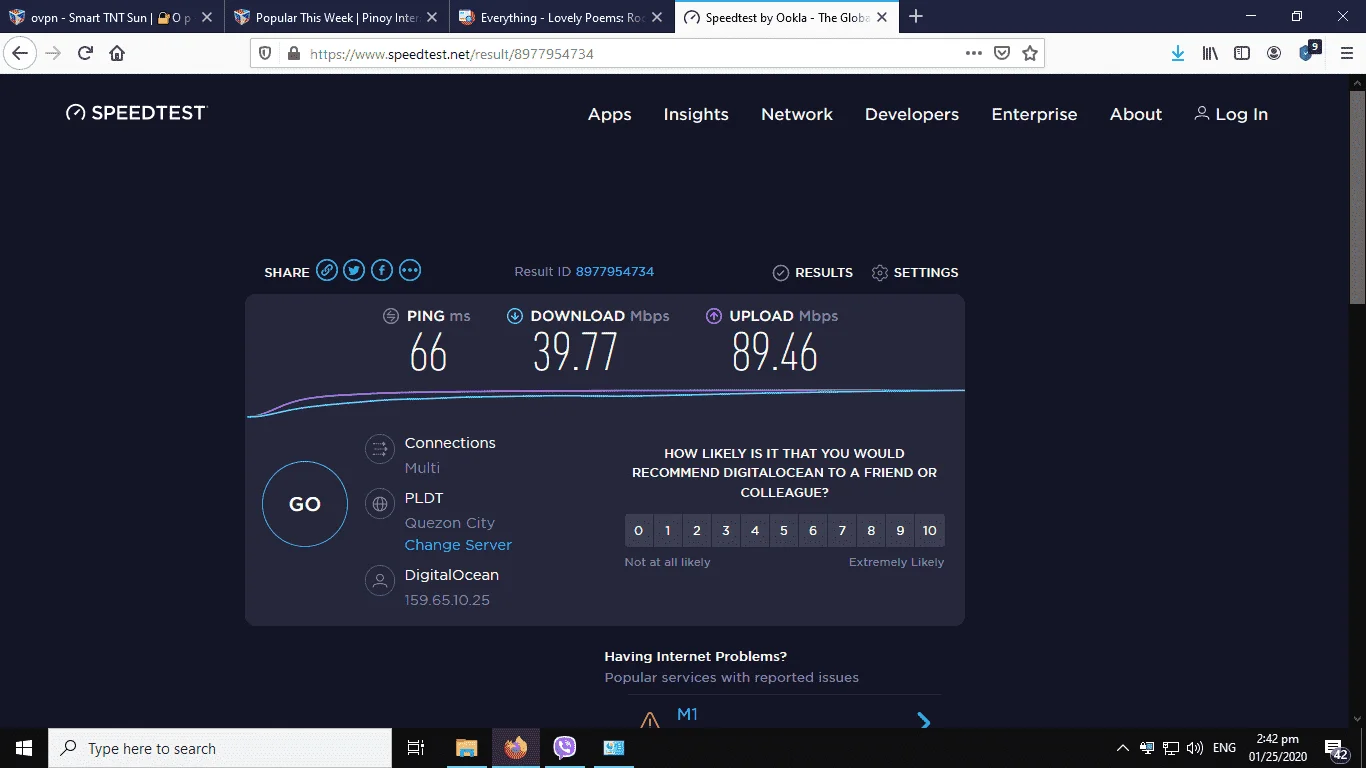Switch to Popular This Week tab
This screenshot has height=768, width=1366.
(337, 17)
